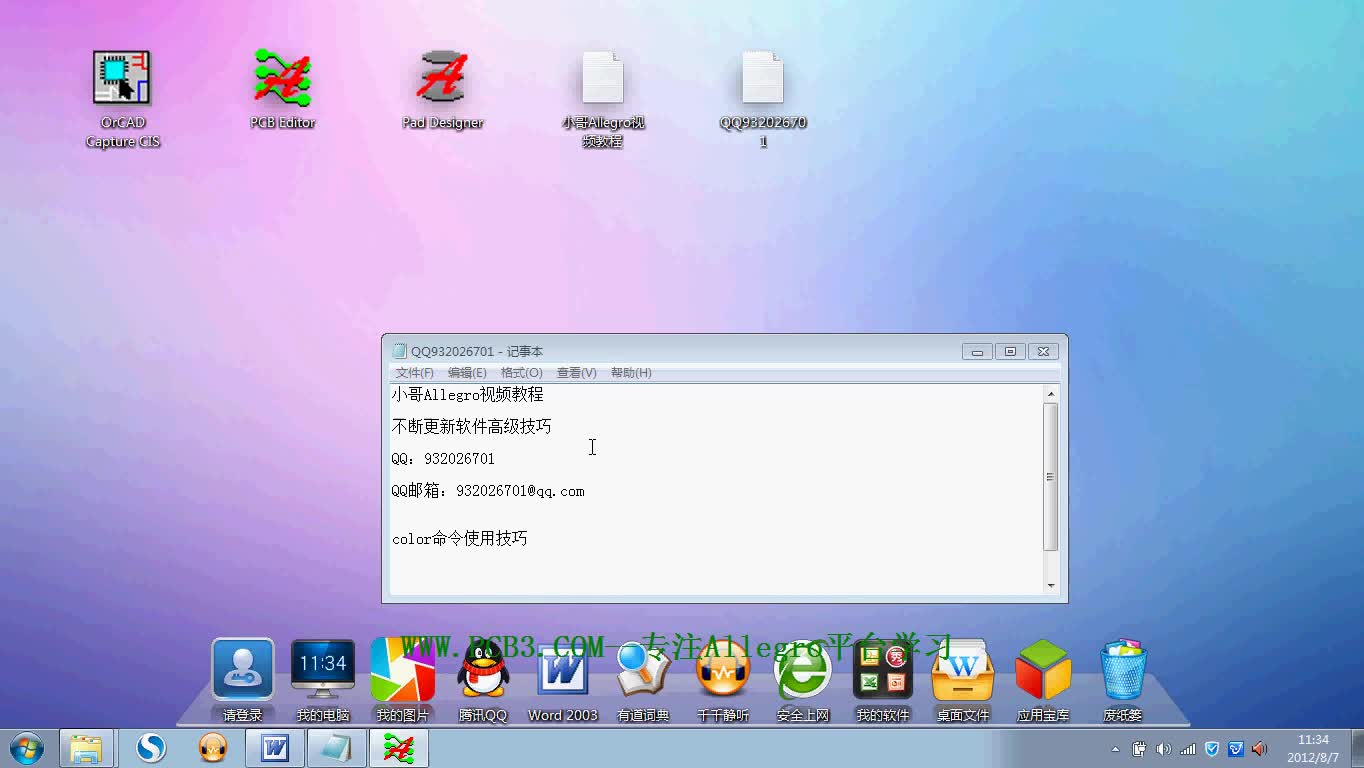This screenshot has height=768, width=1364.
Task: Show hidden system tray icons arrow
Action: [1116, 749]
